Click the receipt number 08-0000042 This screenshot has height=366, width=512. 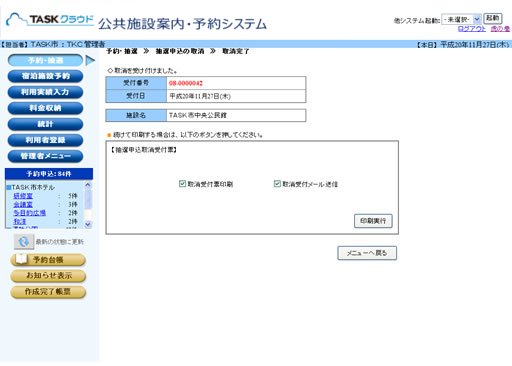pos(186,83)
